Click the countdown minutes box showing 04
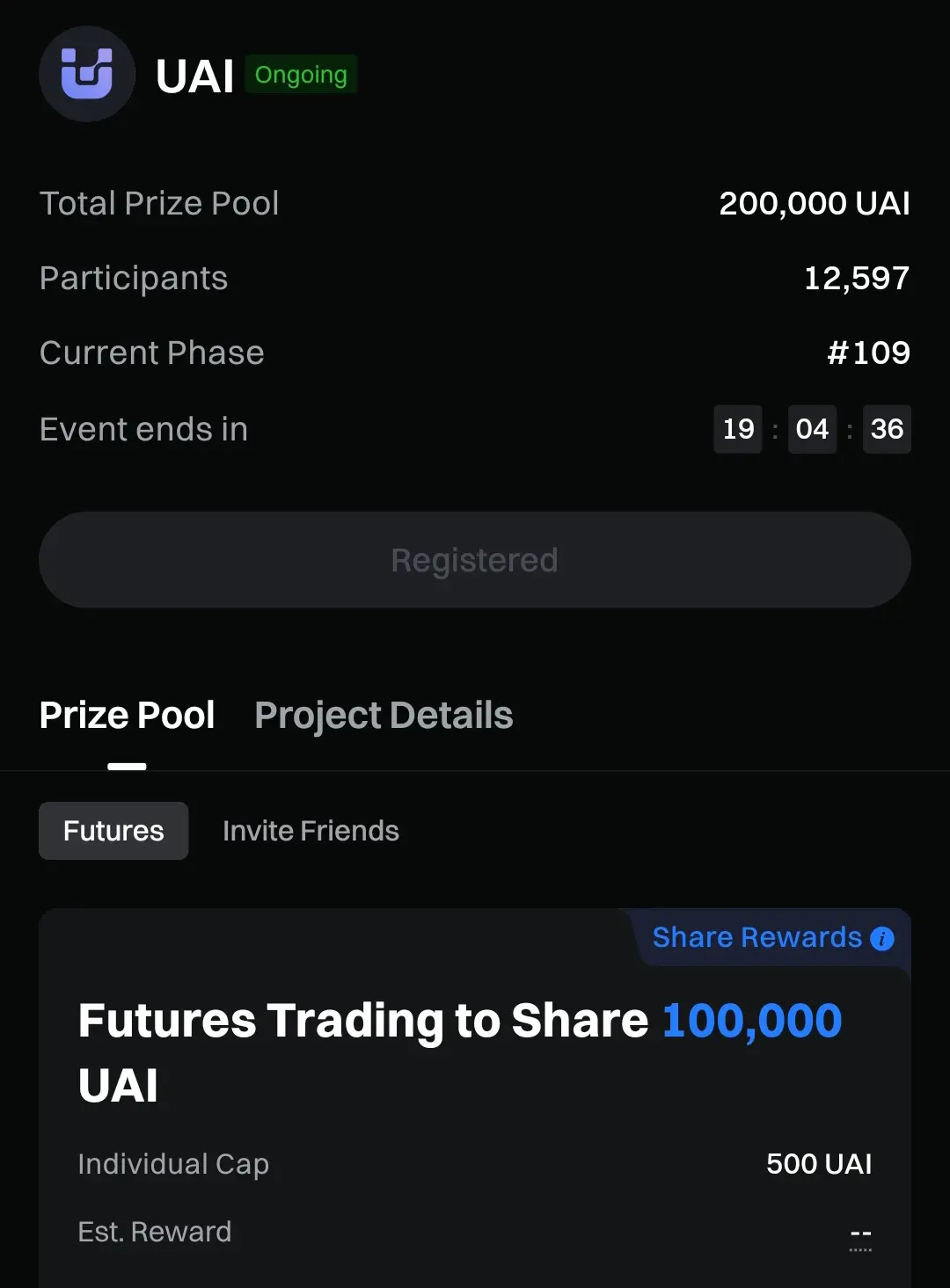This screenshot has width=950, height=1288. 812,429
